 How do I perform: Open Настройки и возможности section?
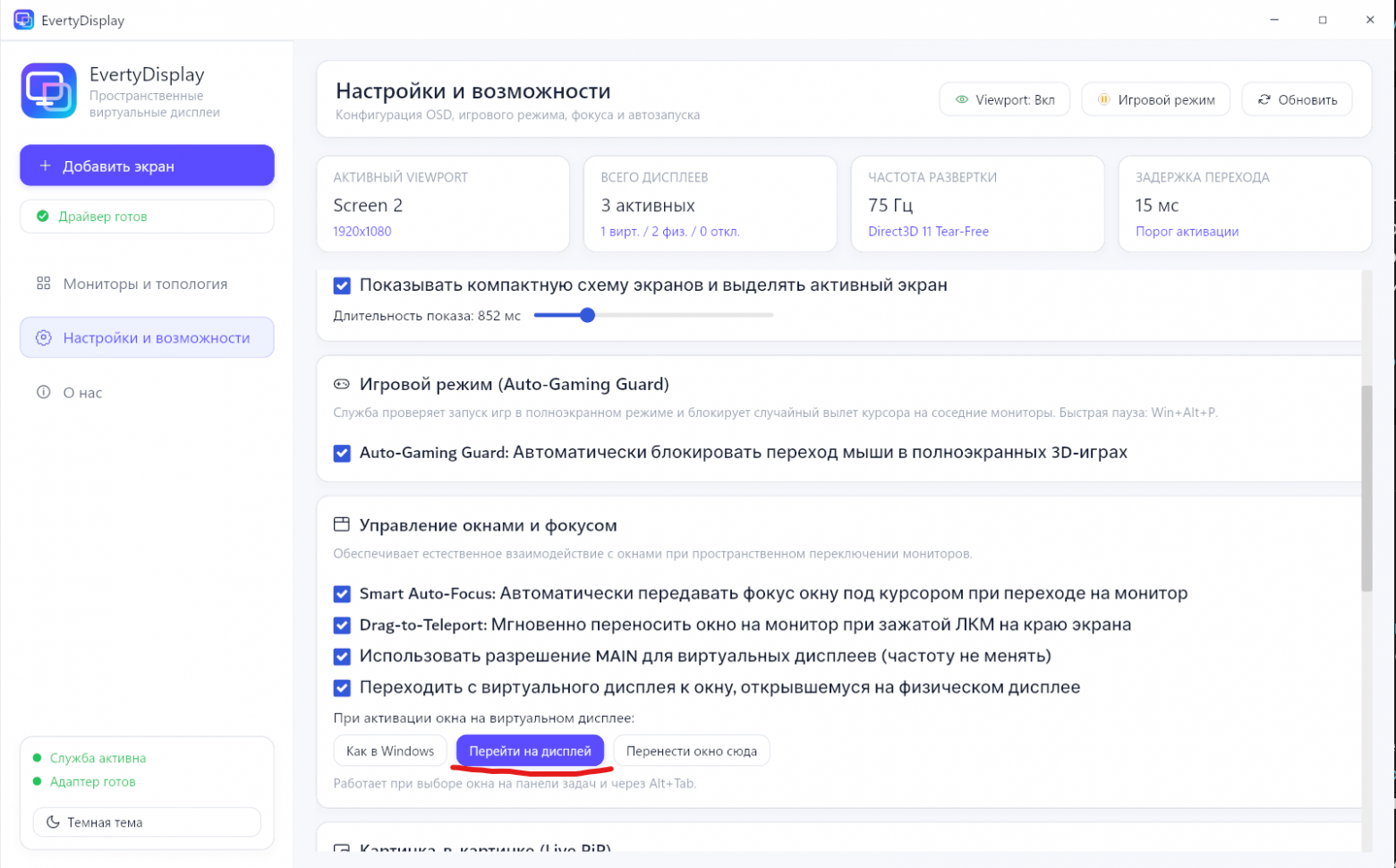click(x=147, y=337)
